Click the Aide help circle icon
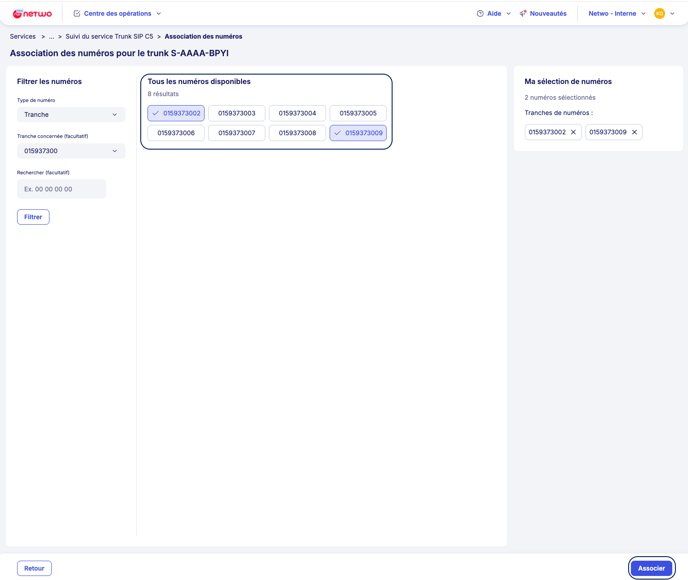Viewport: 688px width, 580px height. click(480, 14)
